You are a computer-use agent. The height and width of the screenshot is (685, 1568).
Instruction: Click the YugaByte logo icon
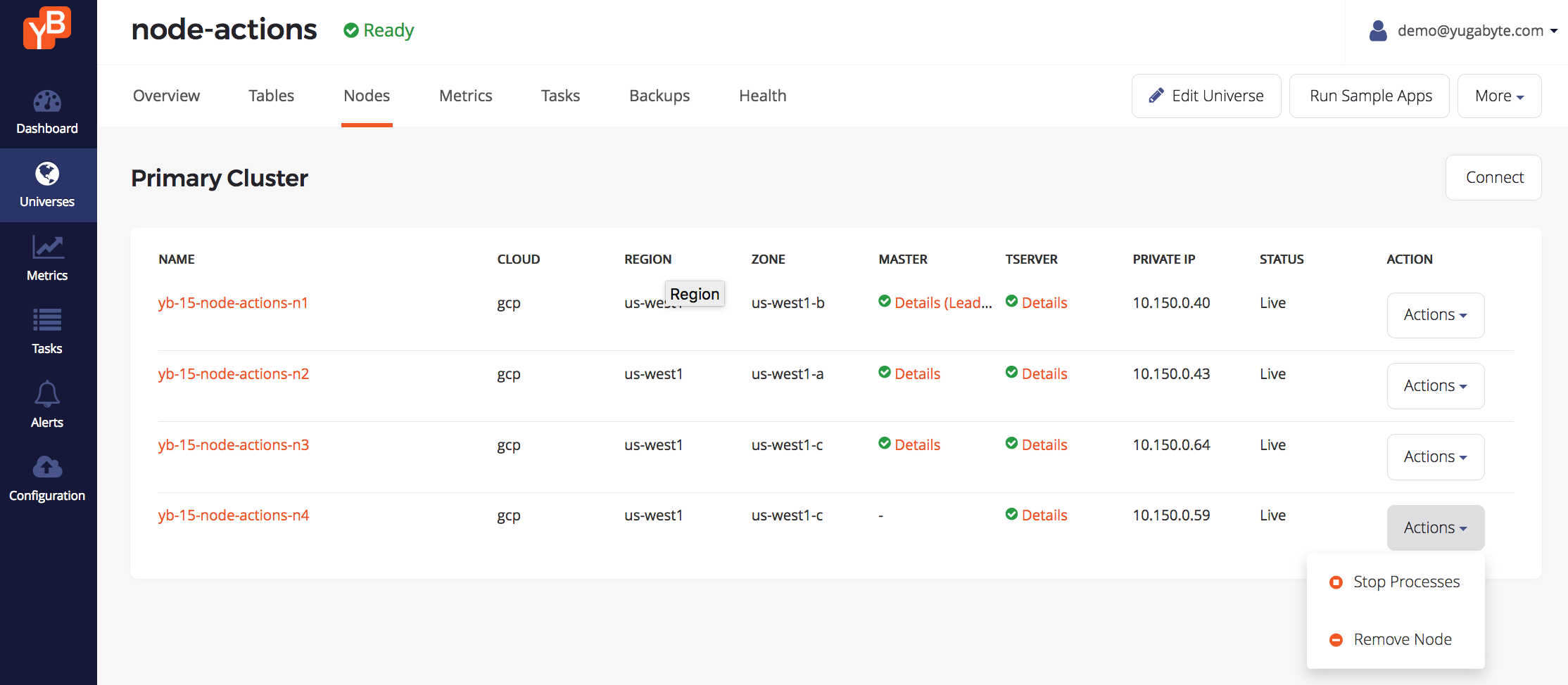click(47, 28)
